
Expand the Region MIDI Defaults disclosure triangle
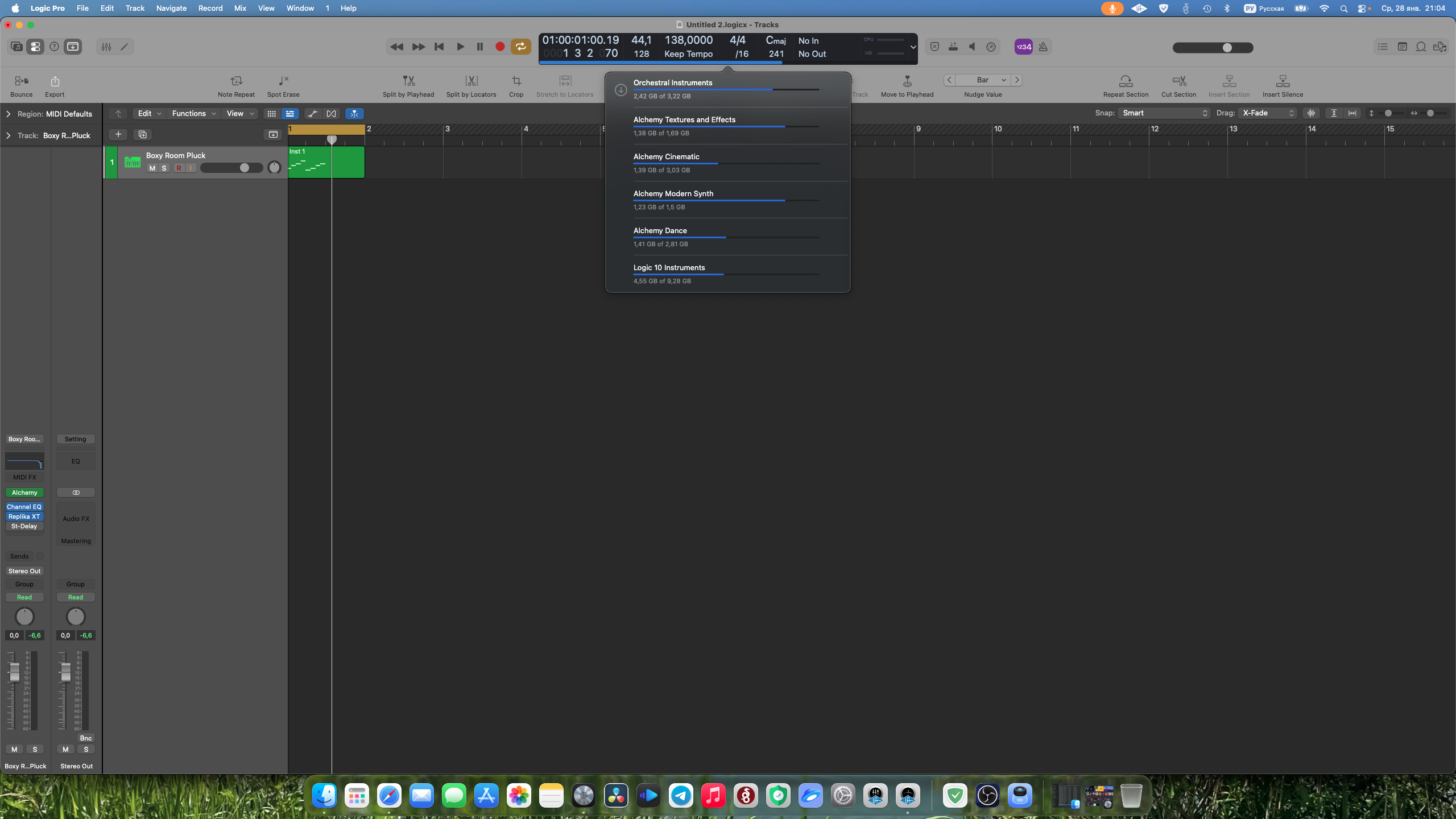(8, 114)
